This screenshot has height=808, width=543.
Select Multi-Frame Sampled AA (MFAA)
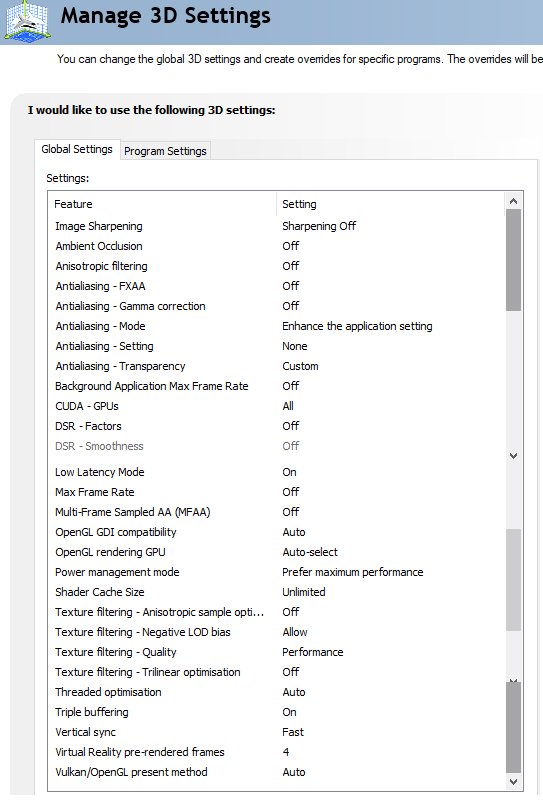click(x=133, y=512)
